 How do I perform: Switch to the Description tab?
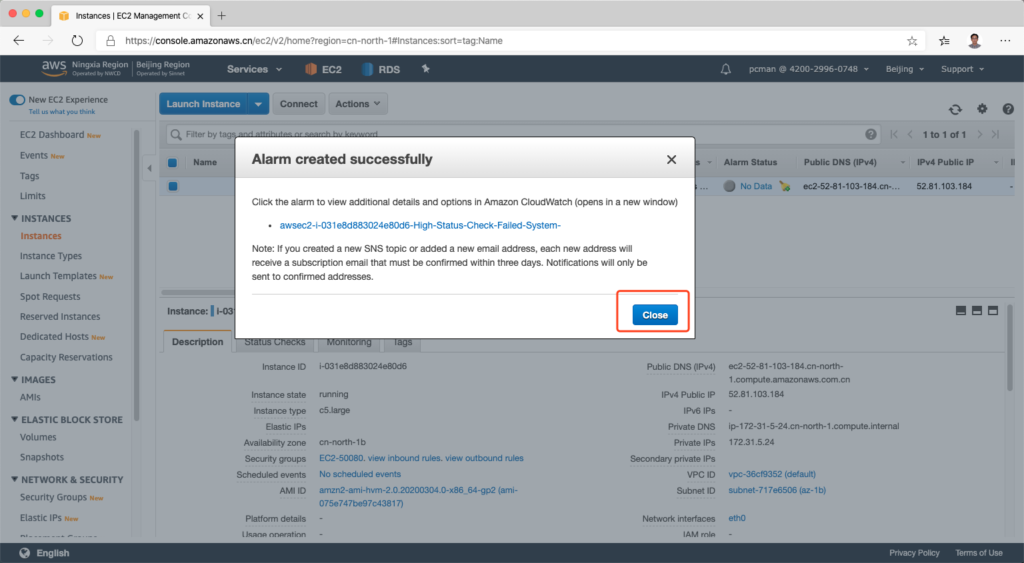[197, 342]
